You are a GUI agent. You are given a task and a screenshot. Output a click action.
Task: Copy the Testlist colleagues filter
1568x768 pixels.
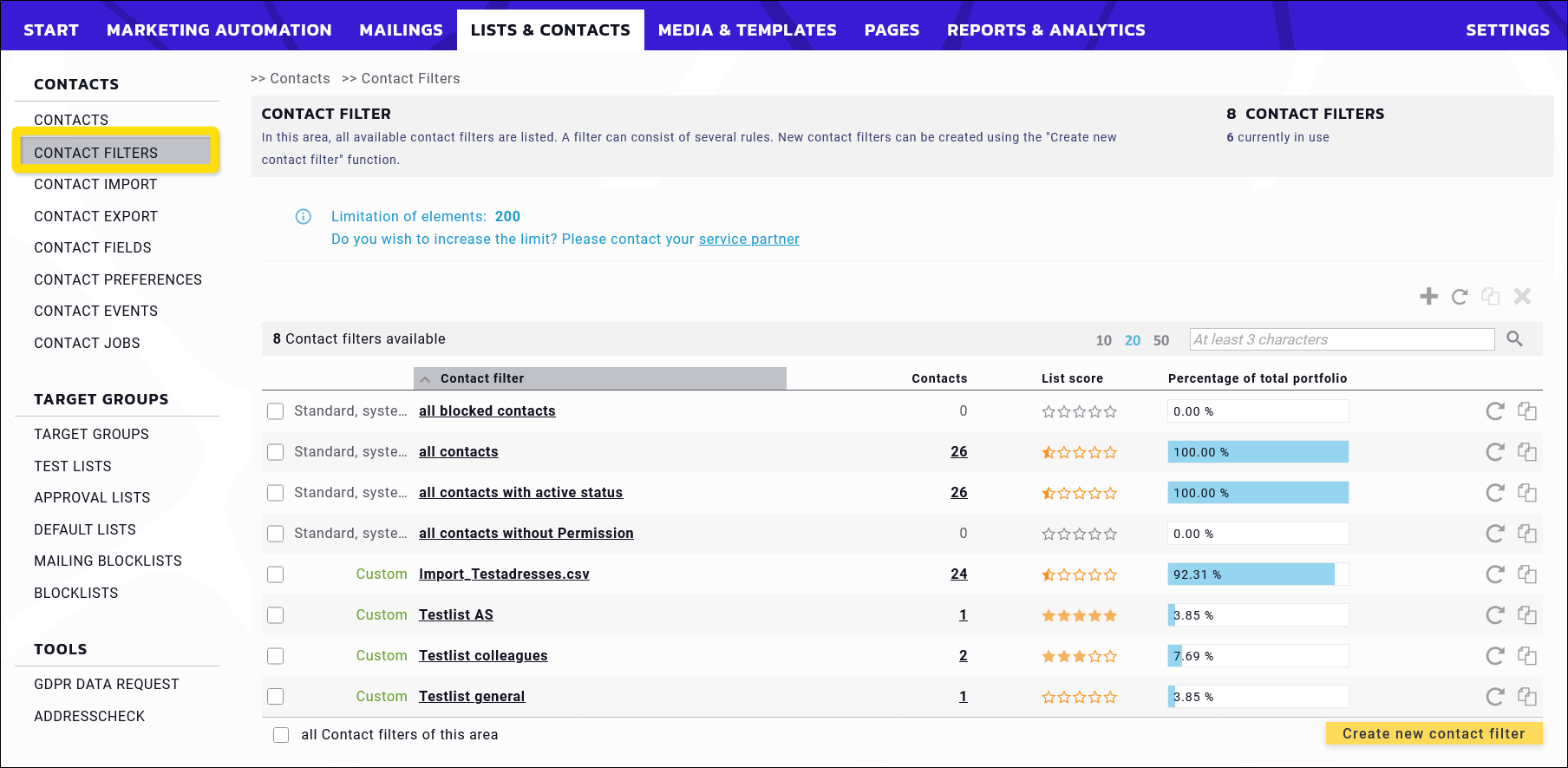1527,656
